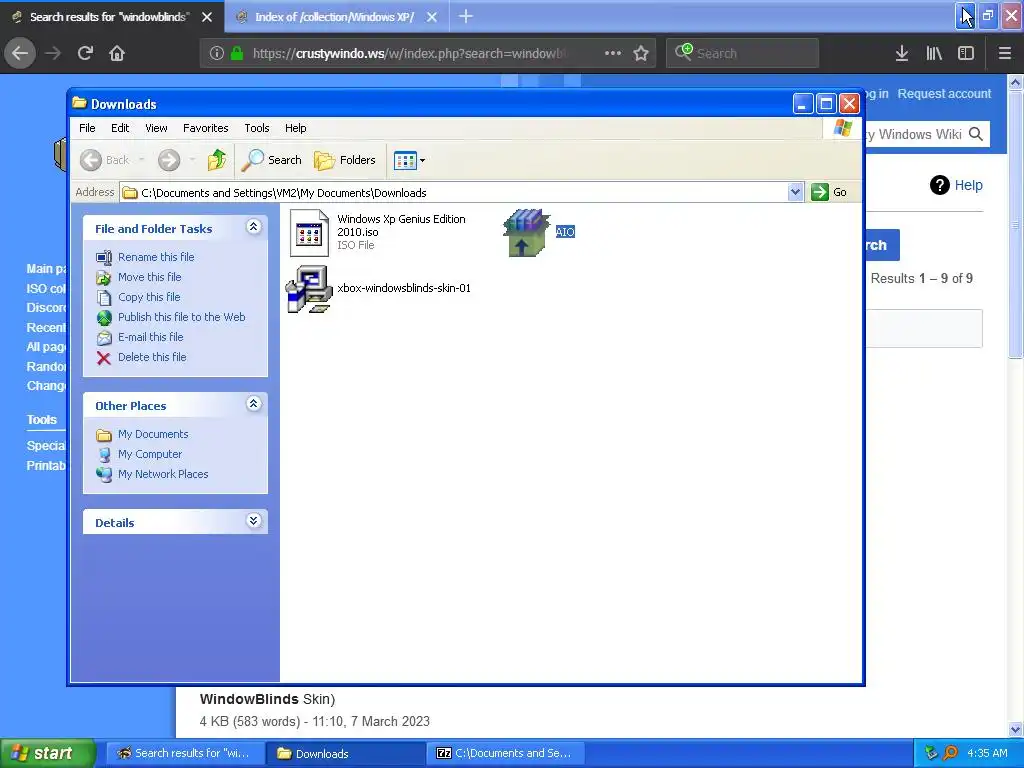The width and height of the screenshot is (1024, 768).
Task: Open My Documents in Other Places
Action: [153, 434]
